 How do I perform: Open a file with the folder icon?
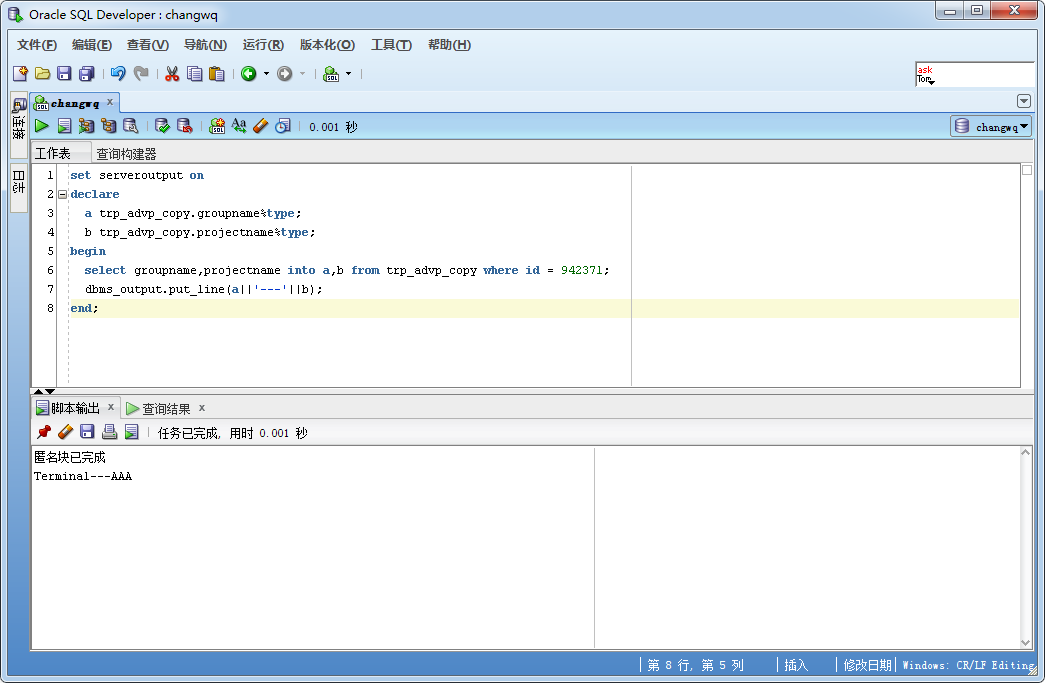coord(43,73)
